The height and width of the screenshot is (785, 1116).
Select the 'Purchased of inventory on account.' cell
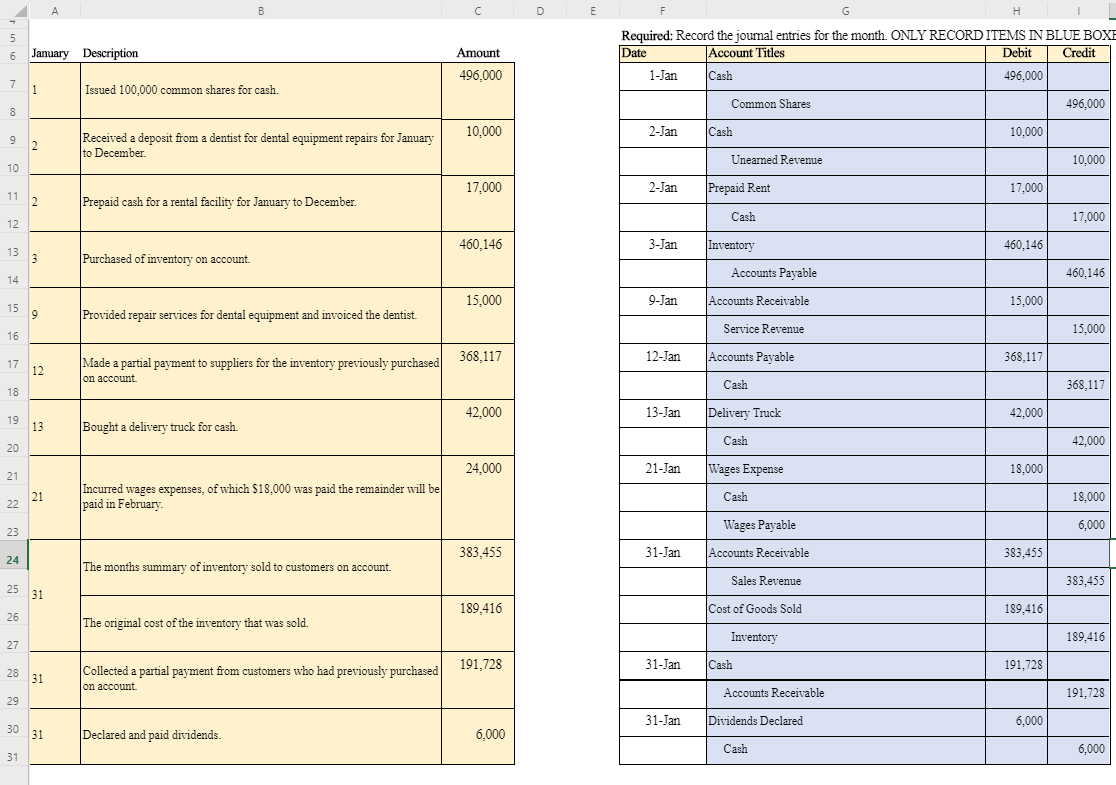coord(260,259)
